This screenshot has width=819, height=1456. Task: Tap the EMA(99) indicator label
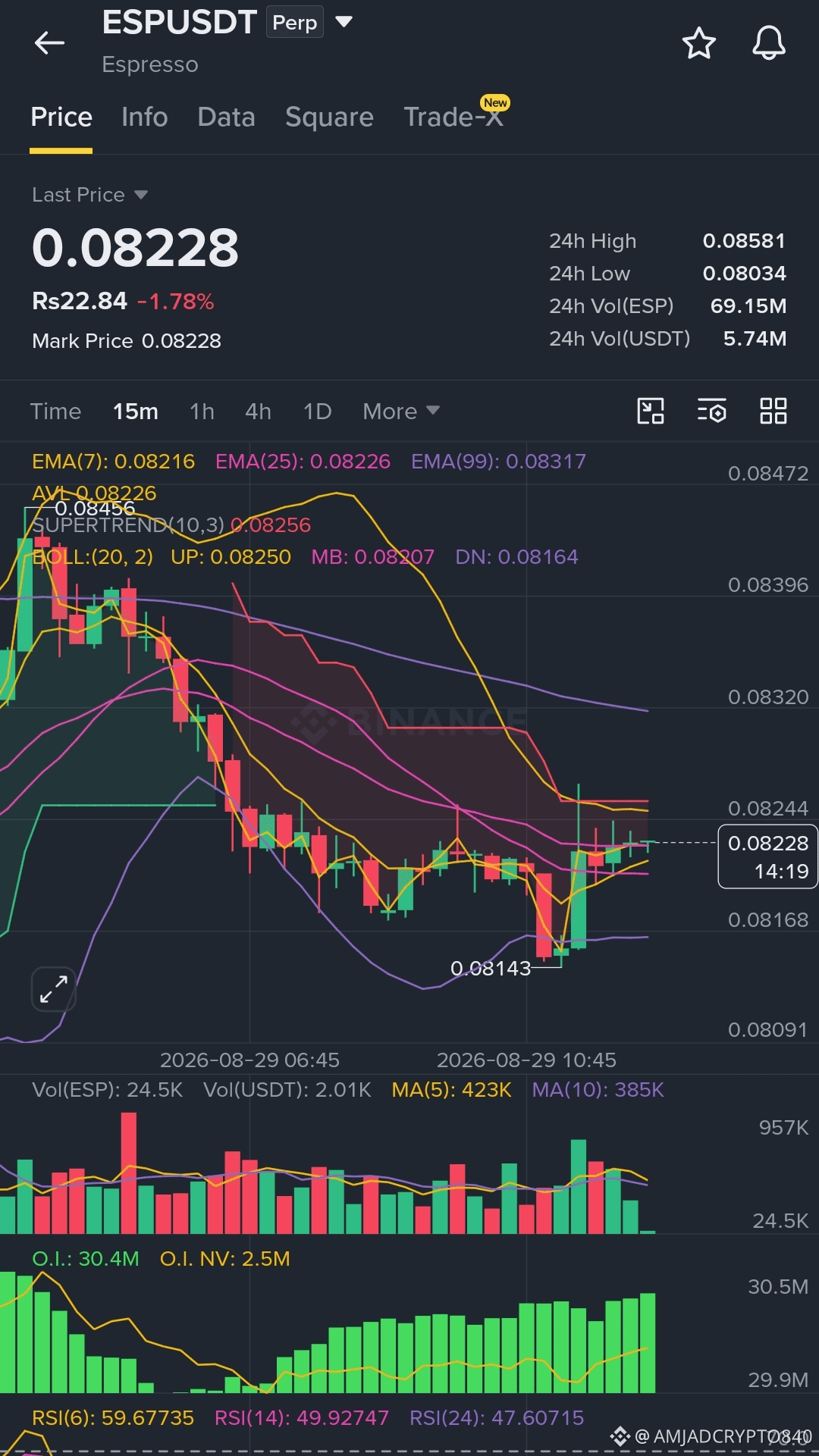498,461
